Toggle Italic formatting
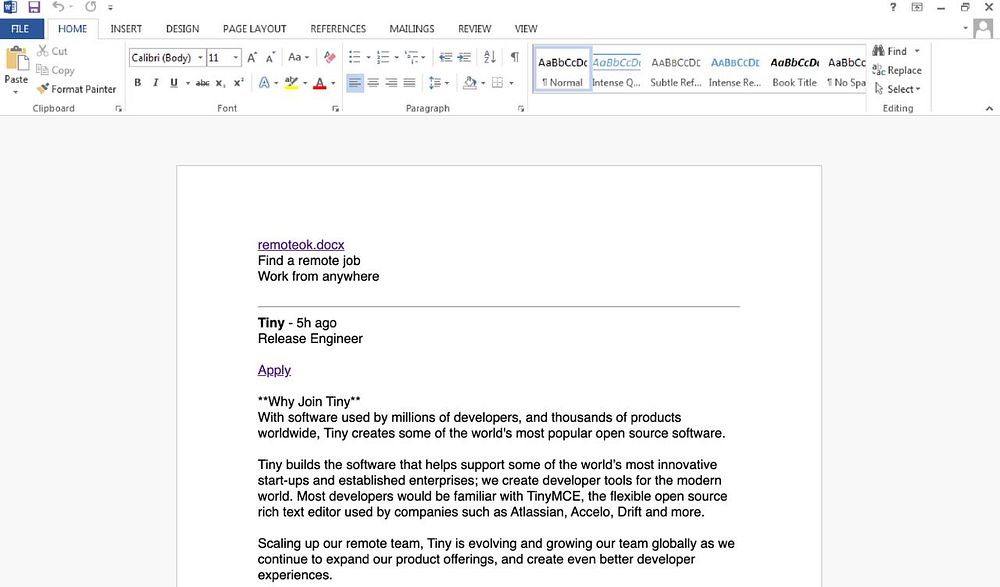 coord(156,83)
